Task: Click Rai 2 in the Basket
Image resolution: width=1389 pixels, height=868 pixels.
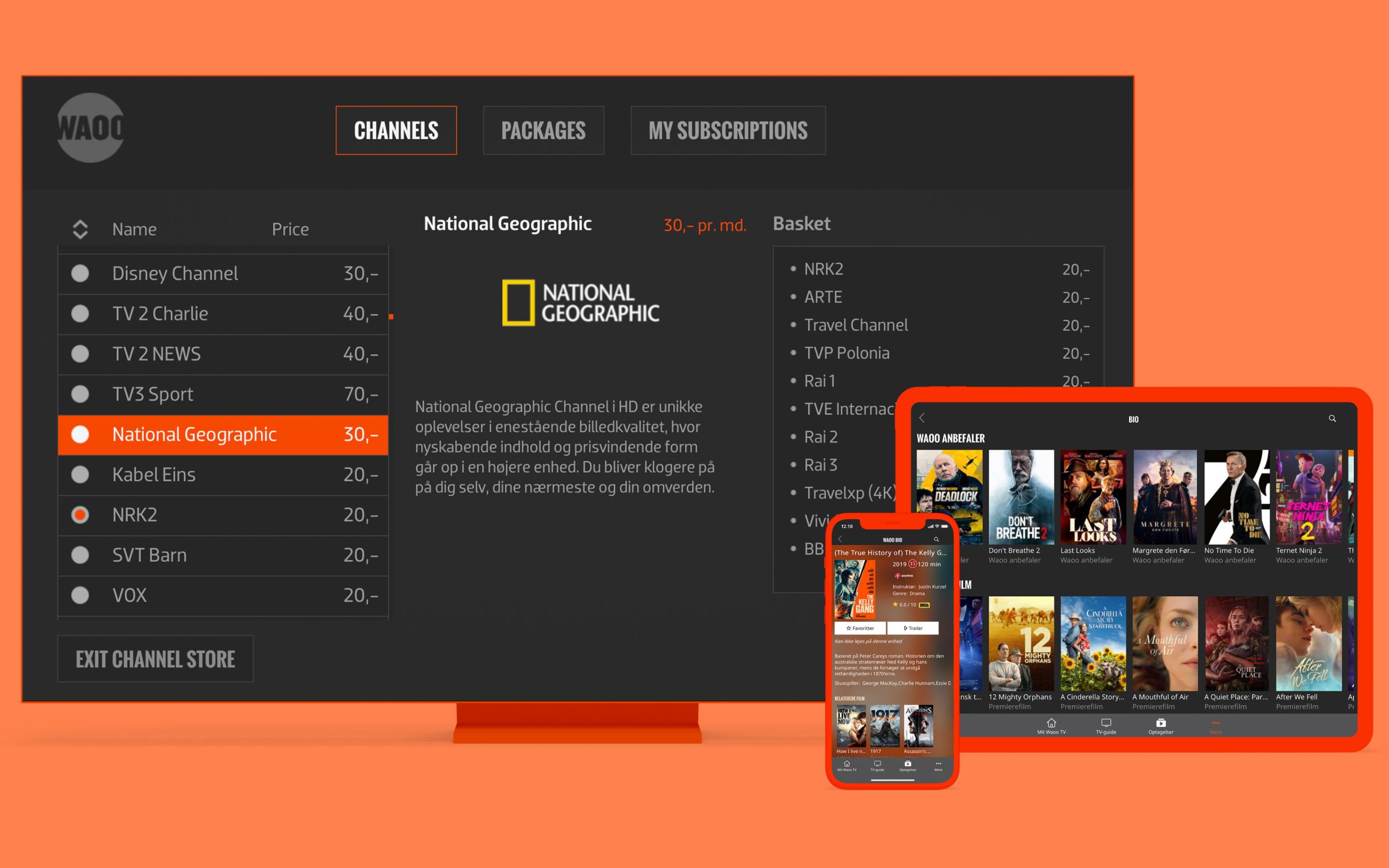Action: (x=821, y=437)
